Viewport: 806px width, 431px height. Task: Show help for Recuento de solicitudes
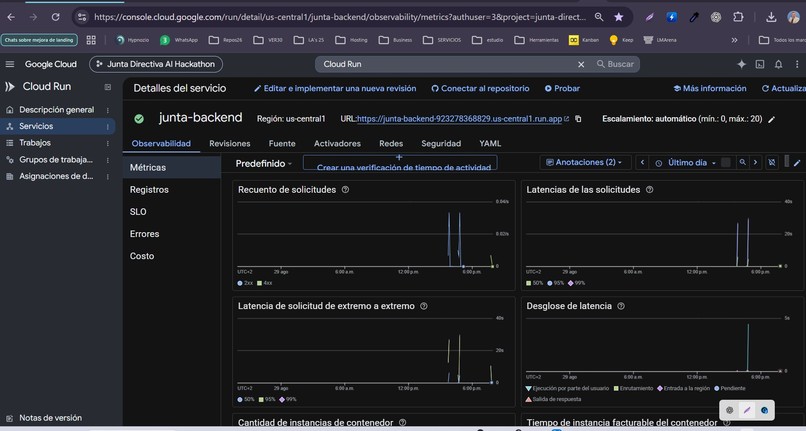(345, 190)
